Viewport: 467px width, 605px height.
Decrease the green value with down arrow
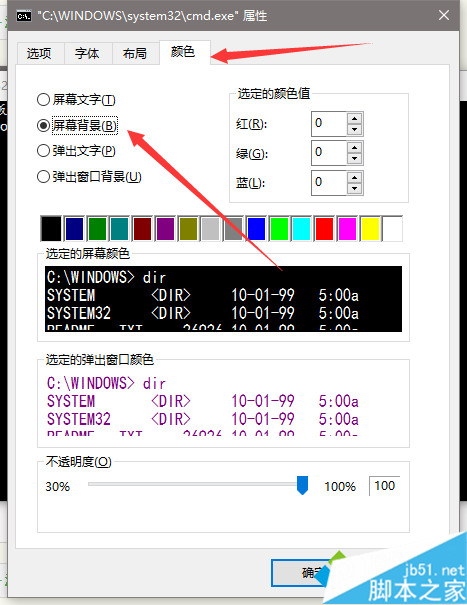(x=355, y=158)
